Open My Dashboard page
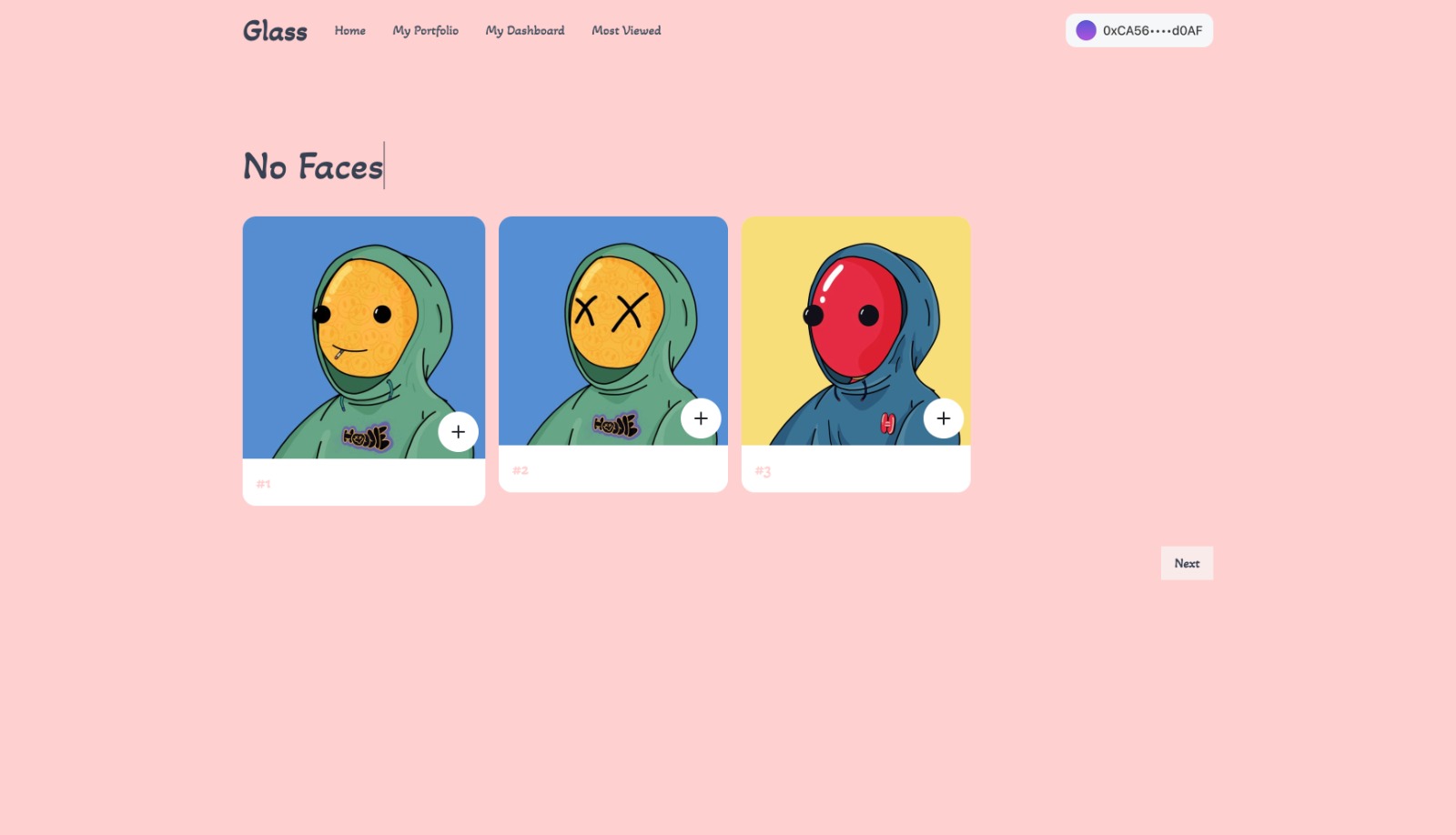 tap(524, 31)
